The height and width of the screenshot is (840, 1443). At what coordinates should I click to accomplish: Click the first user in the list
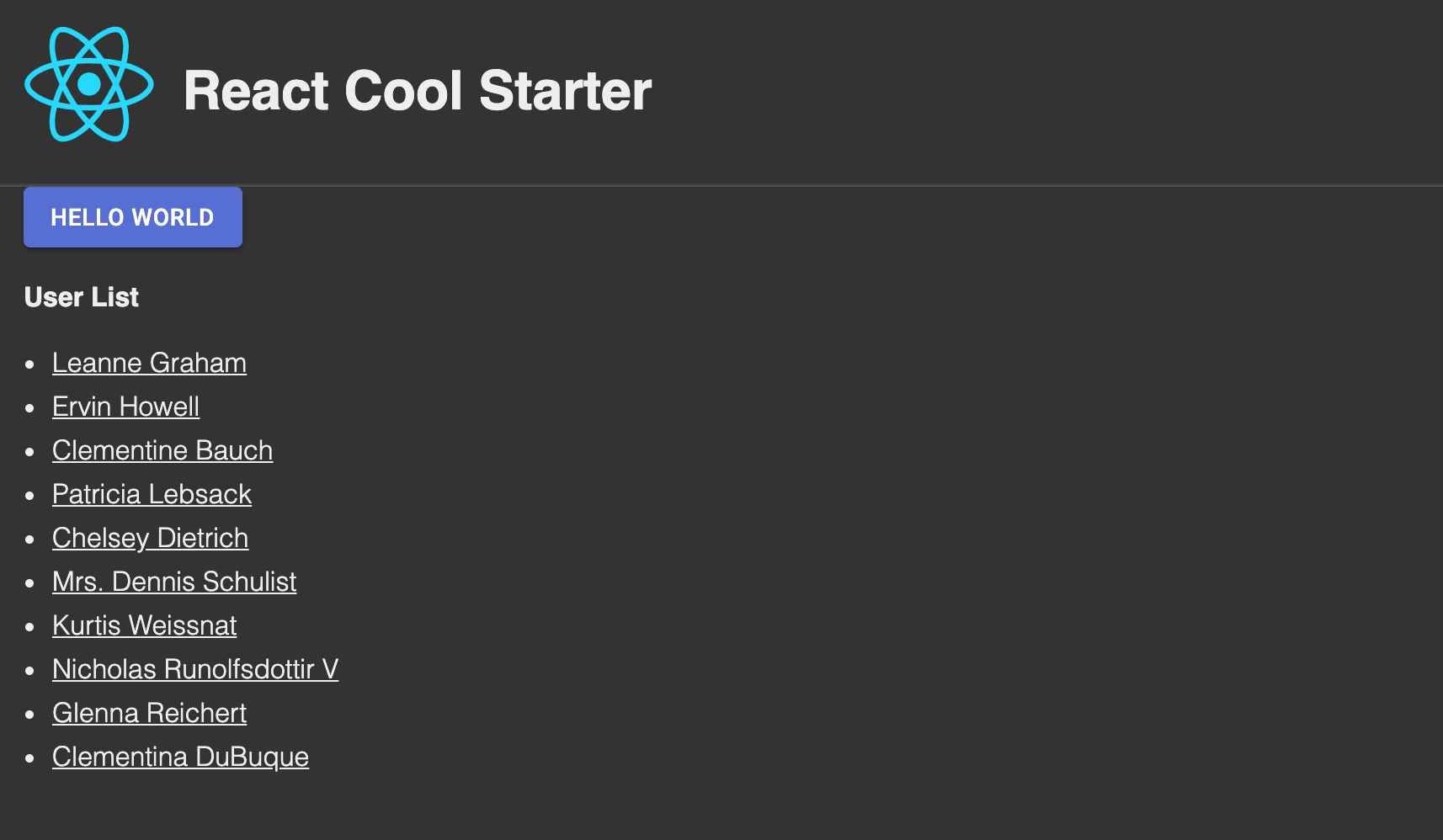[149, 364]
